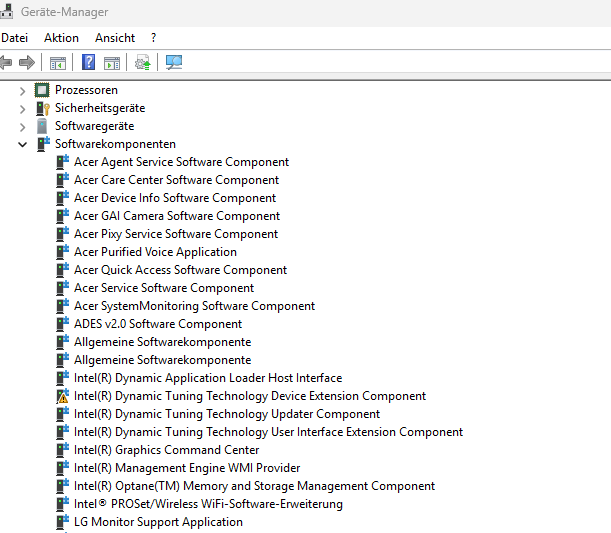Select Intel(R) Graphics Command Center text
The image size is (611, 533).
click(x=166, y=450)
